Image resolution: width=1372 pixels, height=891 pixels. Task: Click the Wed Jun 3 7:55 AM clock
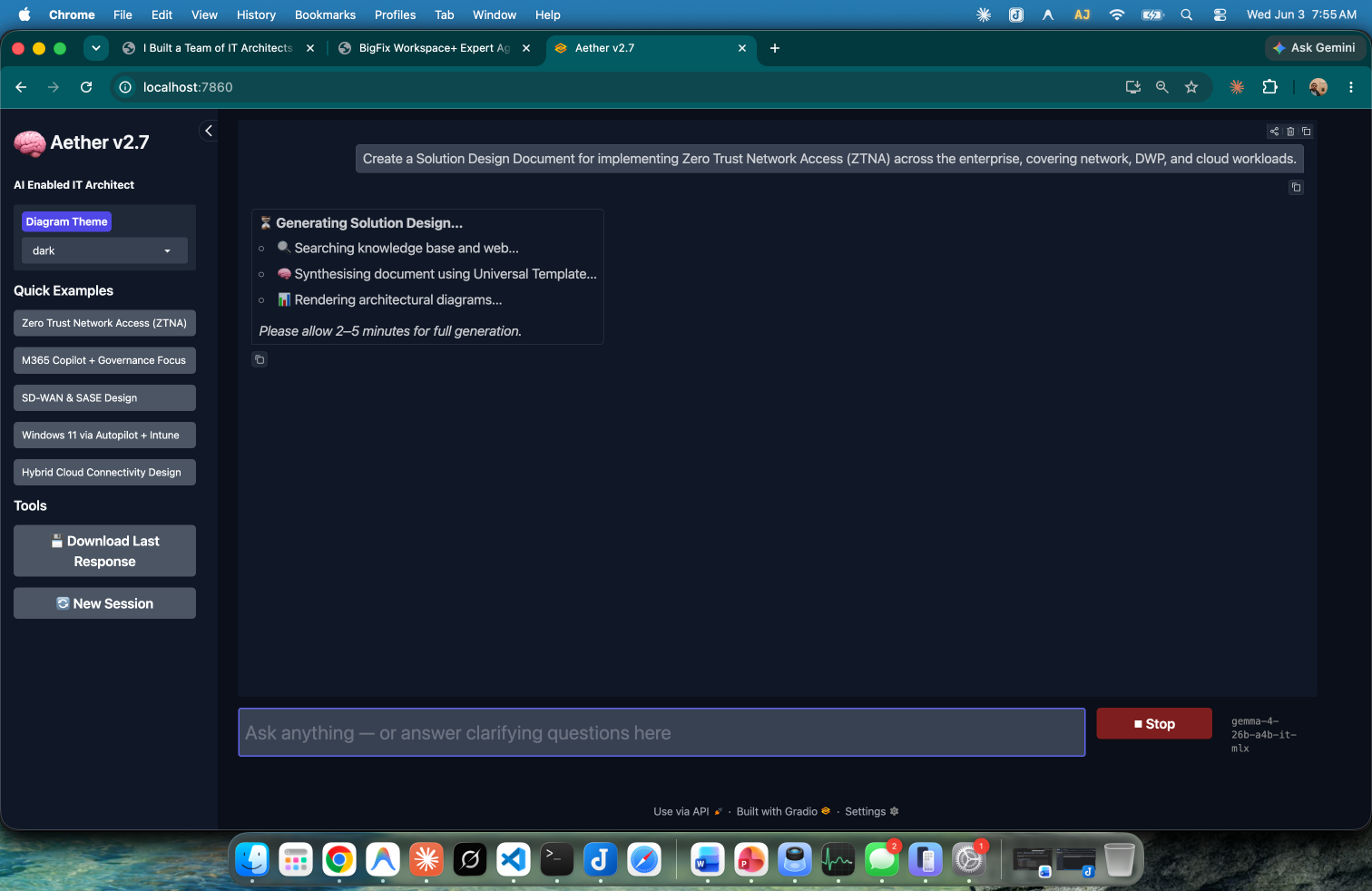(1301, 15)
